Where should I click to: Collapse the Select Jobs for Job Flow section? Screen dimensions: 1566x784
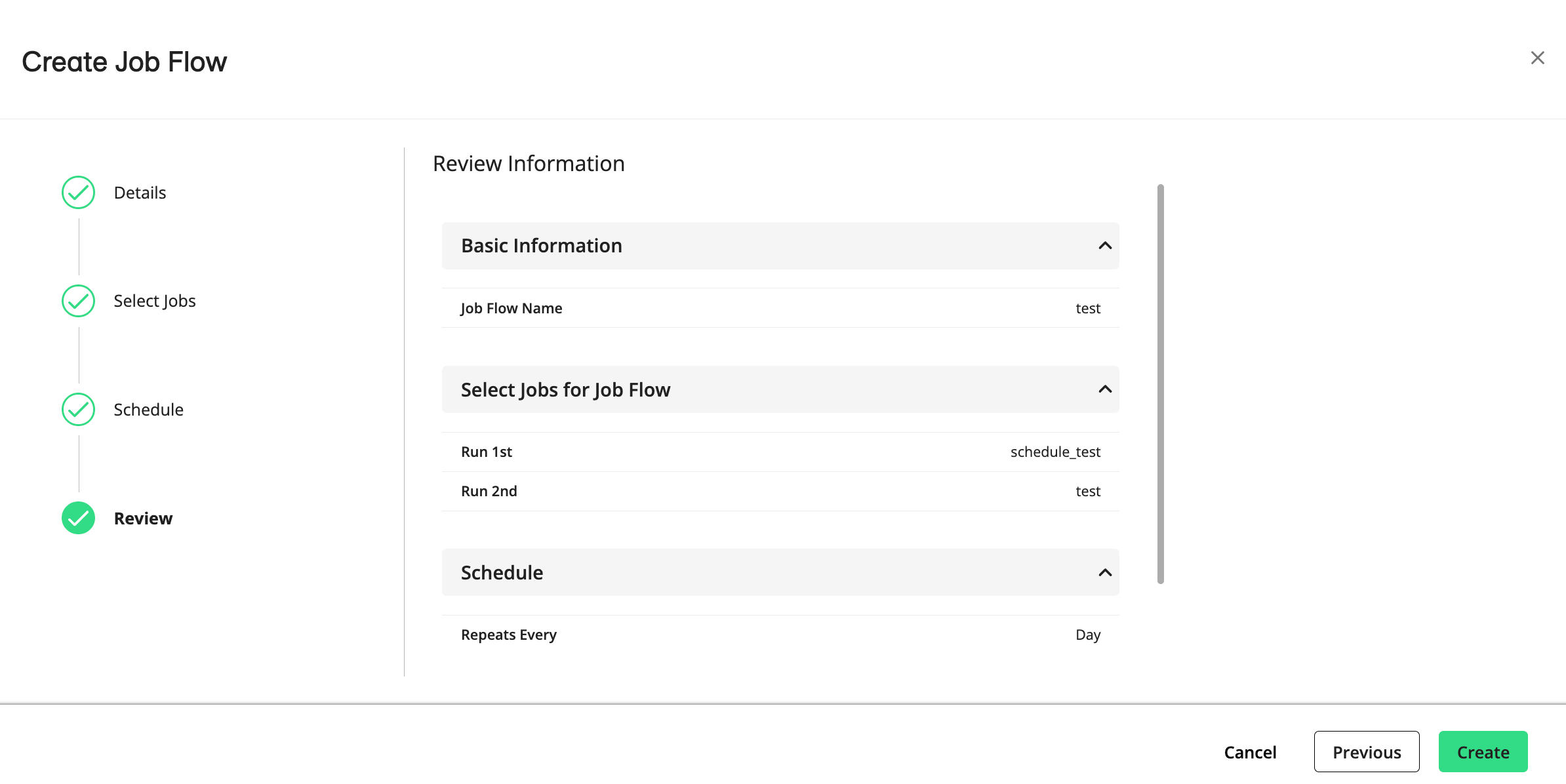pyautogui.click(x=1104, y=389)
